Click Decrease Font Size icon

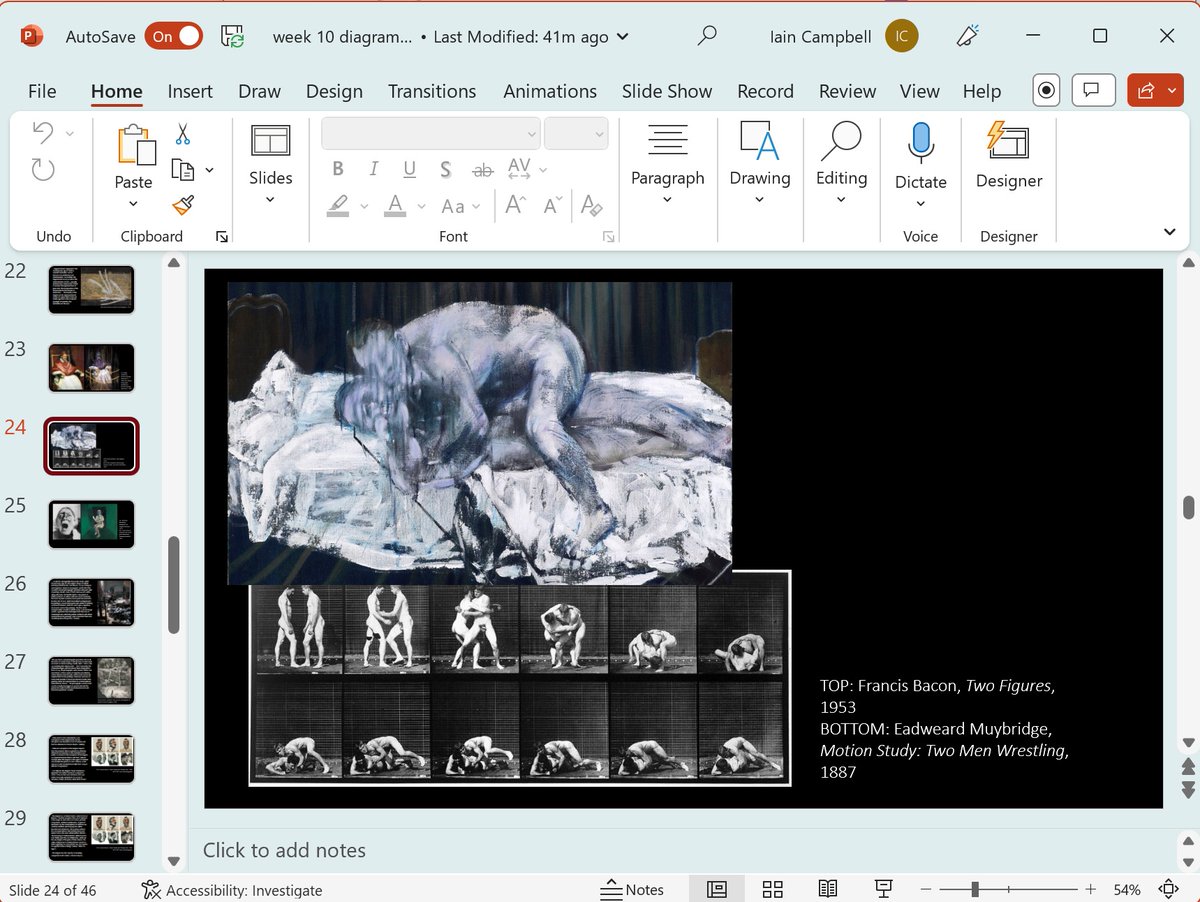[x=553, y=205]
